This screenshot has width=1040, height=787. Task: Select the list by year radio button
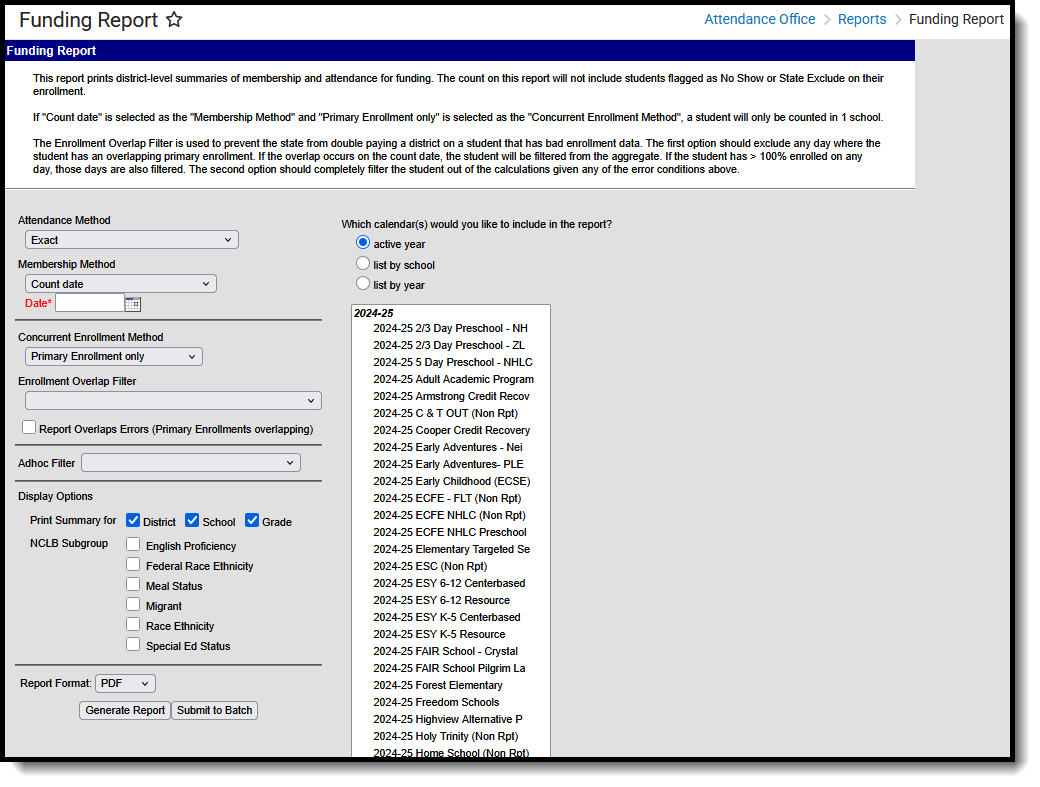click(363, 283)
